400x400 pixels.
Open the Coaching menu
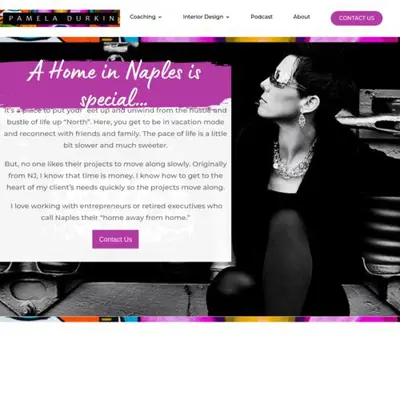pyautogui.click(x=145, y=17)
